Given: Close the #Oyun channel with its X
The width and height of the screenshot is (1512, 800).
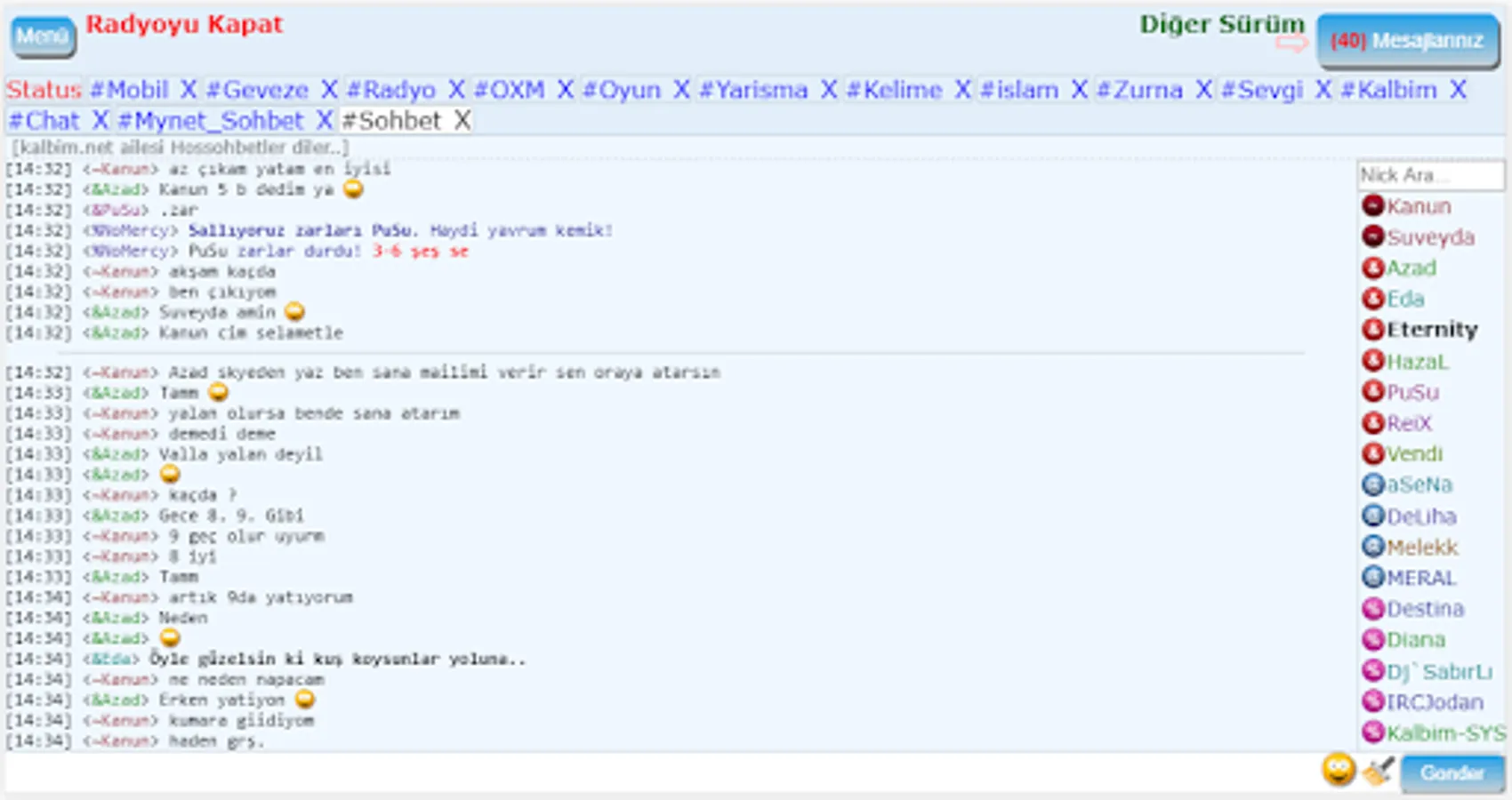Looking at the screenshot, I should (681, 90).
